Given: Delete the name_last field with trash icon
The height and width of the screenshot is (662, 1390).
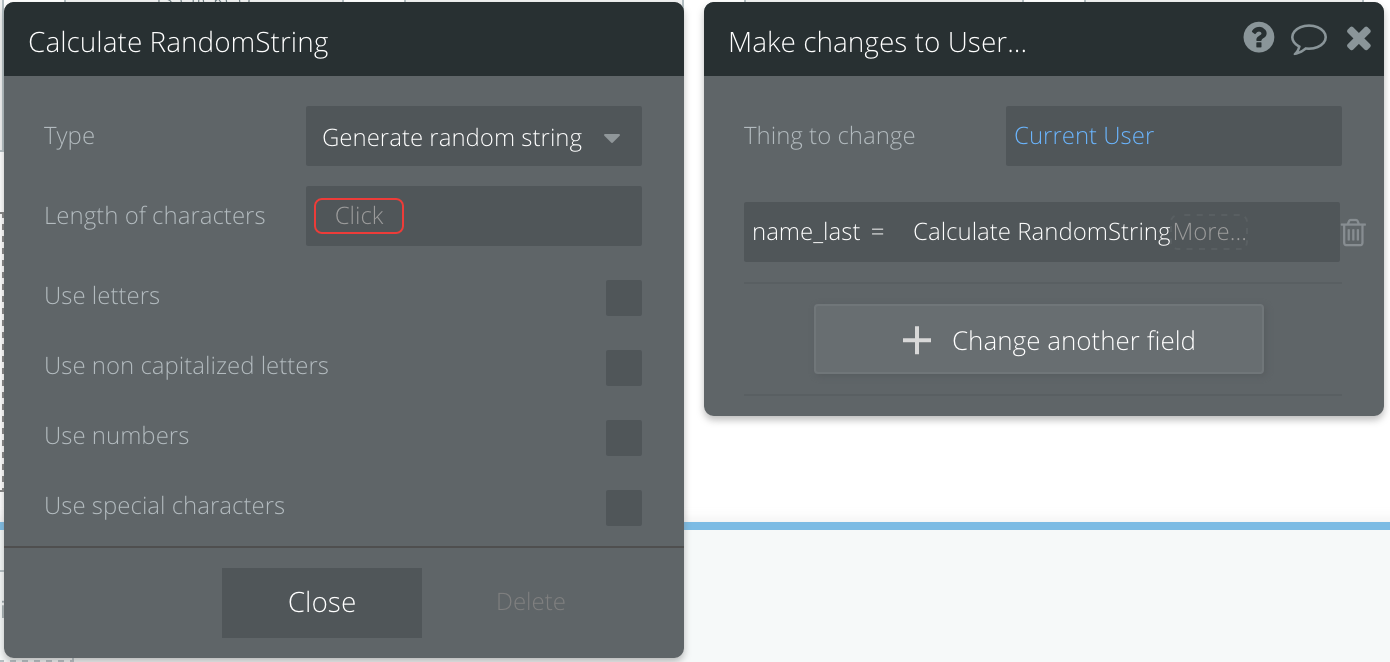Looking at the screenshot, I should click(1353, 233).
